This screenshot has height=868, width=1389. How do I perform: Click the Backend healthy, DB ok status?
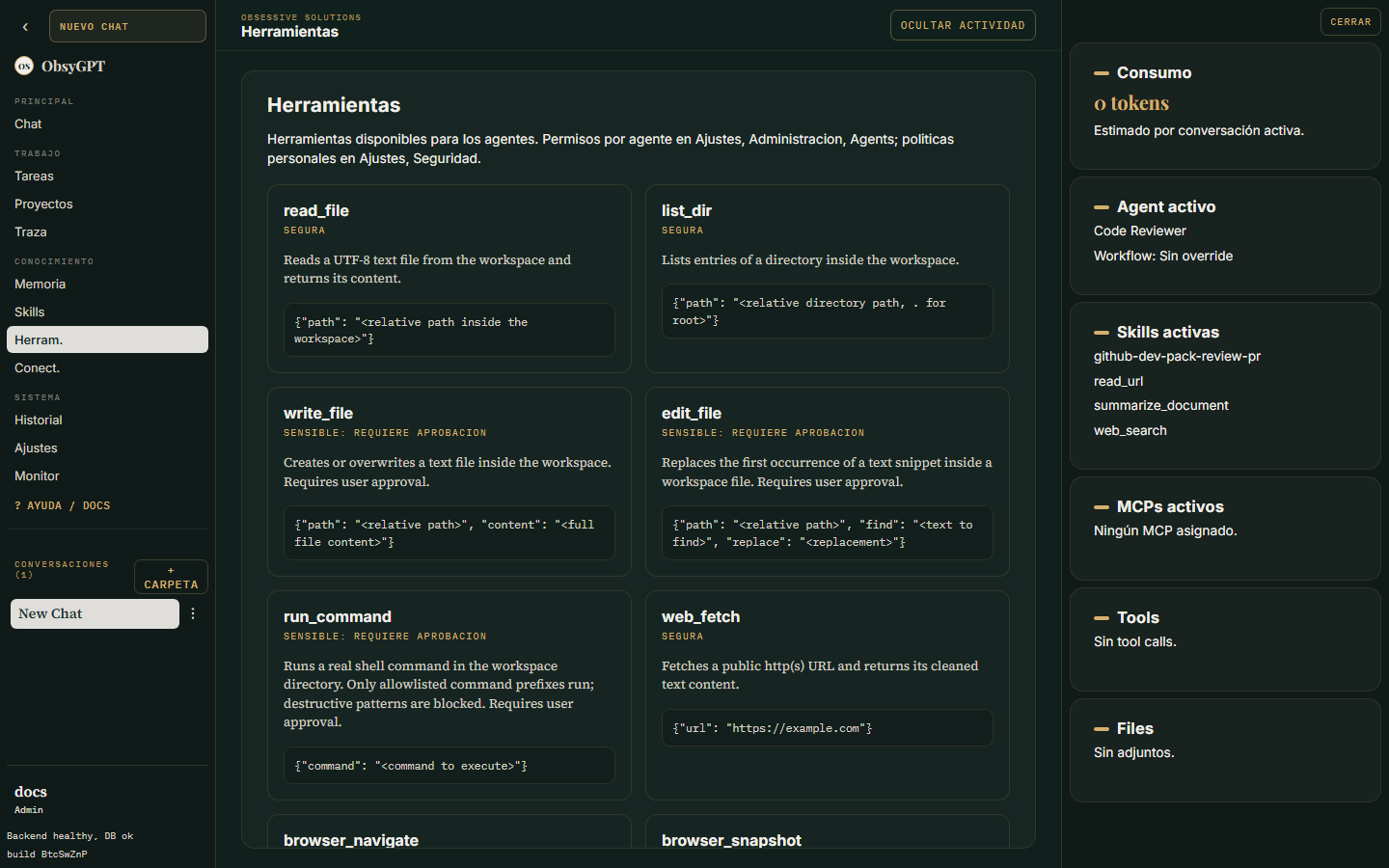click(69, 836)
